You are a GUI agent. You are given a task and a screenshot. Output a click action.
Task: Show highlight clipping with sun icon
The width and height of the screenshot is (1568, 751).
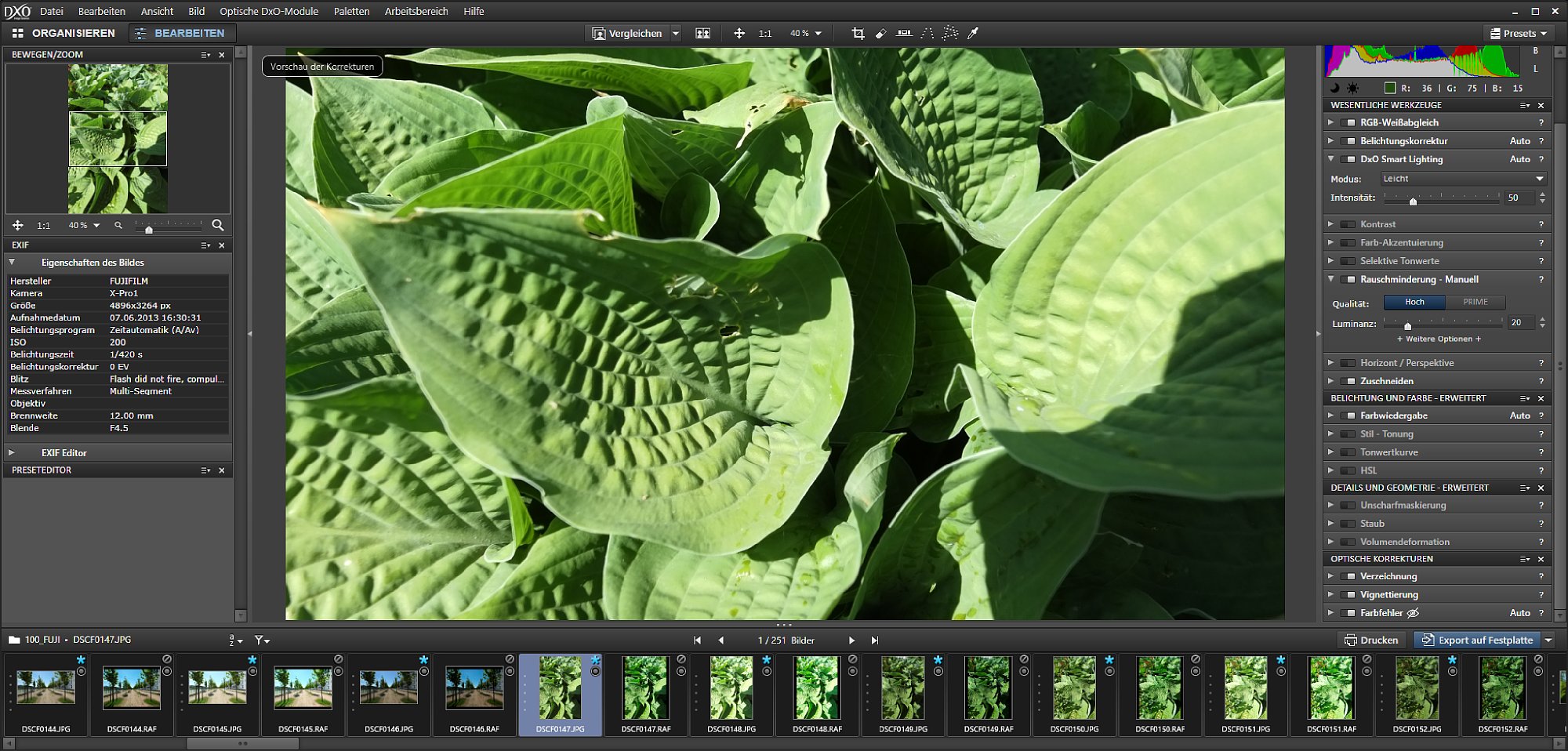(x=1352, y=89)
